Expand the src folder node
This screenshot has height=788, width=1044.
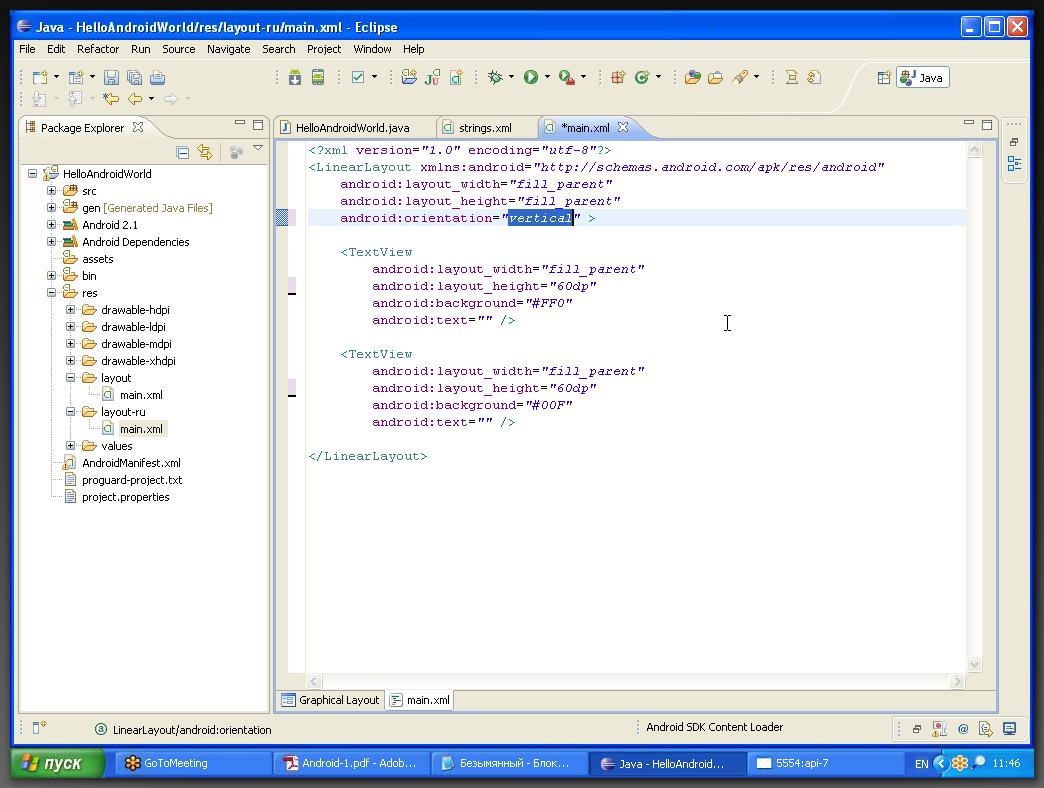[x=51, y=190]
